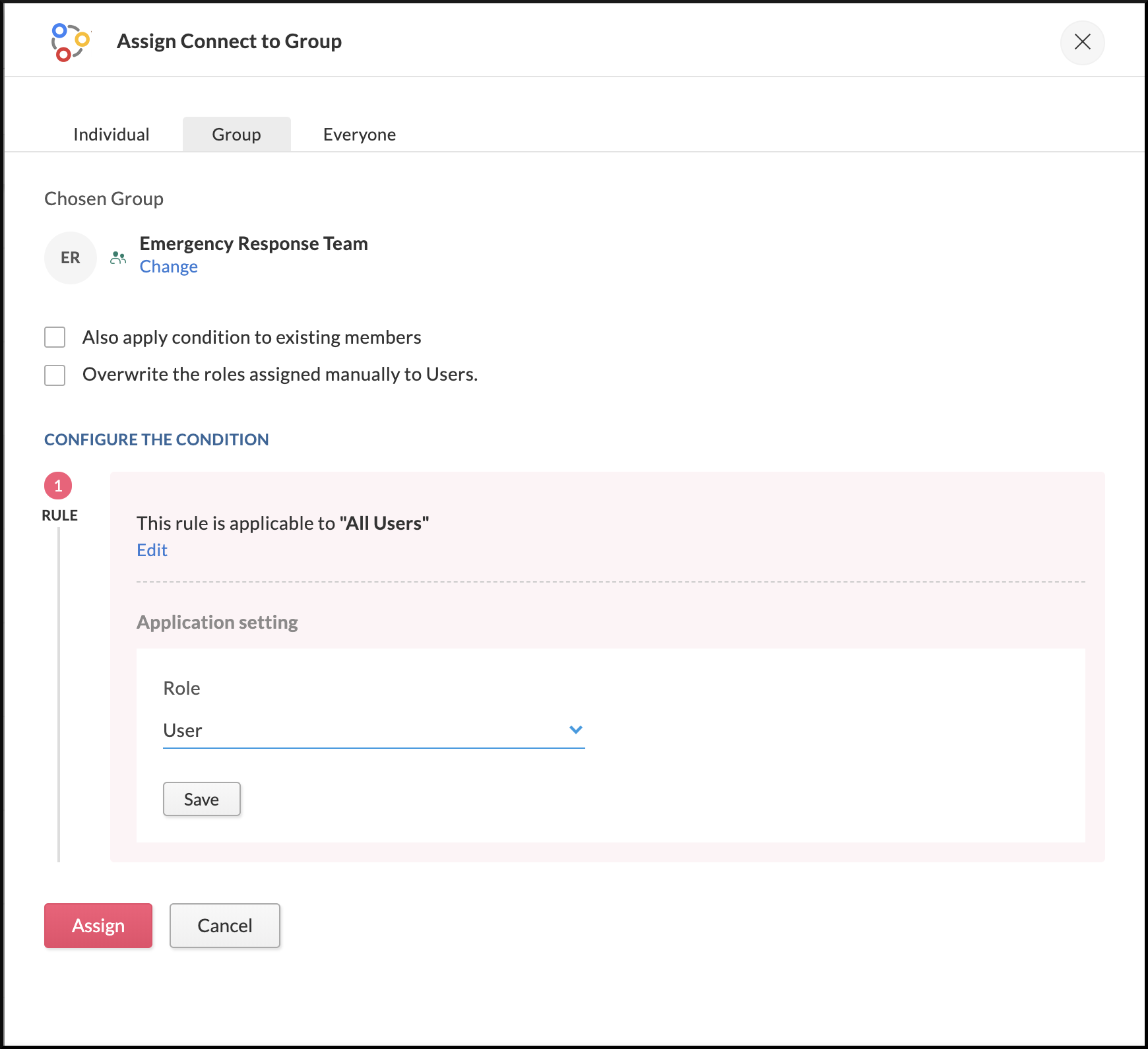Edit the rule's applicable users
Image resolution: width=1148 pixels, height=1049 pixels.
tap(152, 550)
